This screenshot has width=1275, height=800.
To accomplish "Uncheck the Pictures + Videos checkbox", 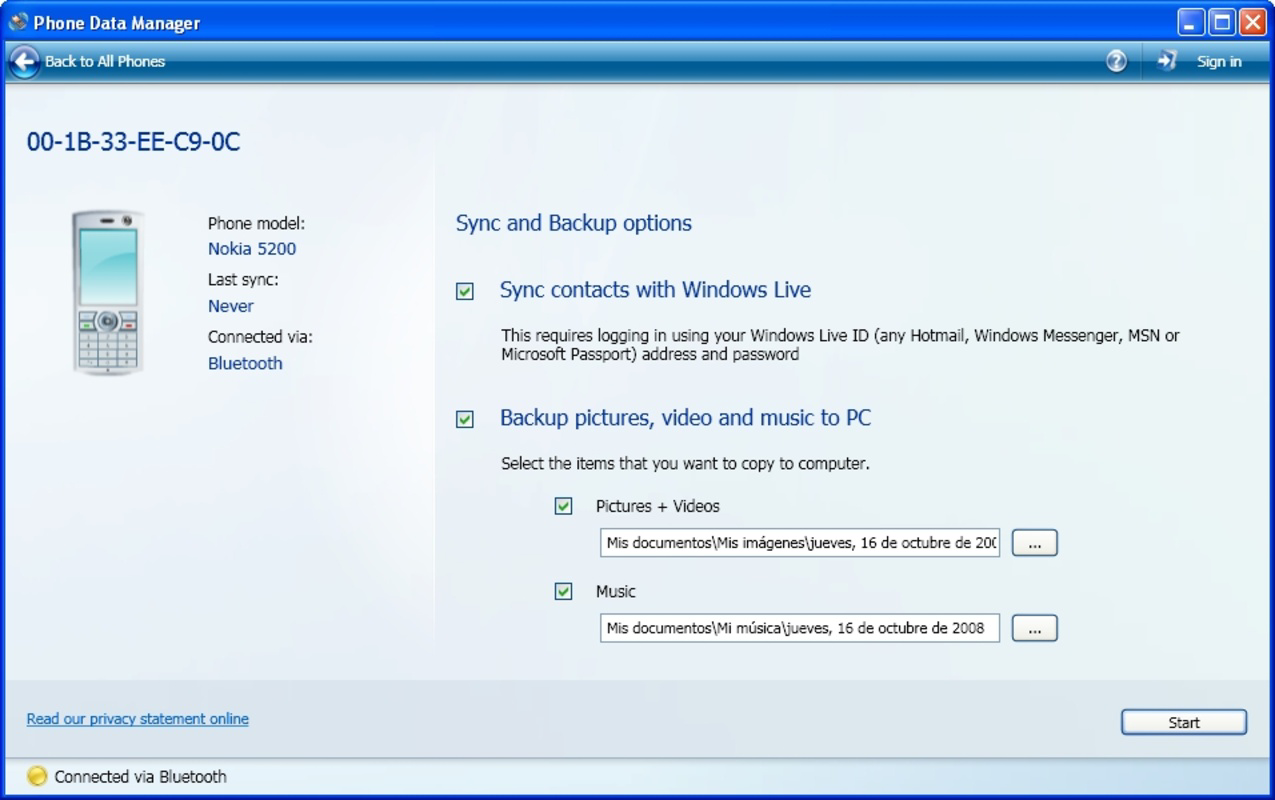I will [564, 506].
